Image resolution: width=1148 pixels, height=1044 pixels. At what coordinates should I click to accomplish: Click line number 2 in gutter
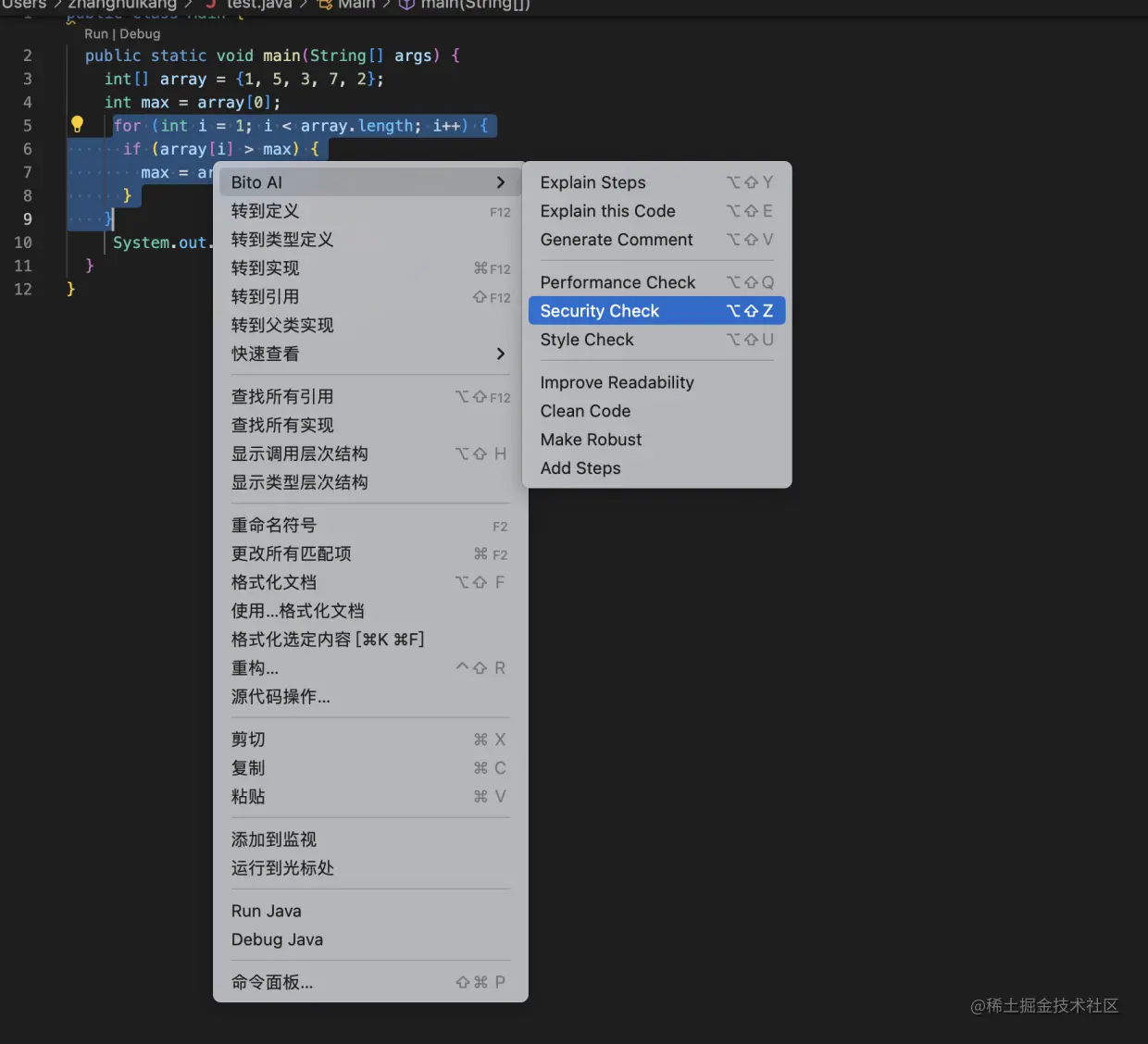28,56
